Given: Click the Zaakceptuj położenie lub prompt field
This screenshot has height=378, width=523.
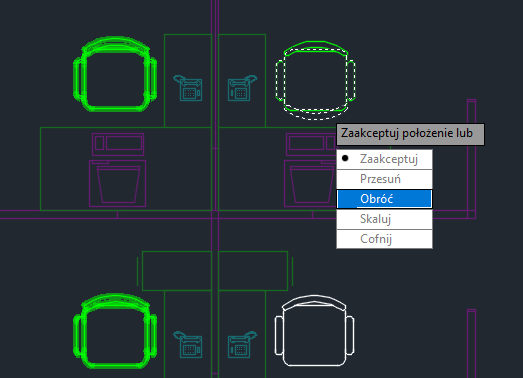Looking at the screenshot, I should 410,134.
